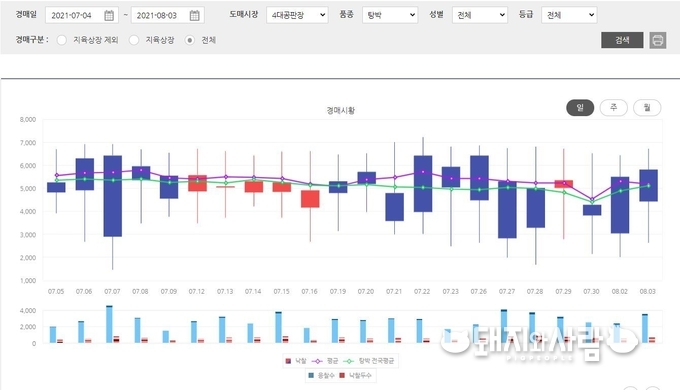Click the 07.16 red candlestick box
Image resolution: width=680 pixels, height=390 pixels.
[x=310, y=199]
